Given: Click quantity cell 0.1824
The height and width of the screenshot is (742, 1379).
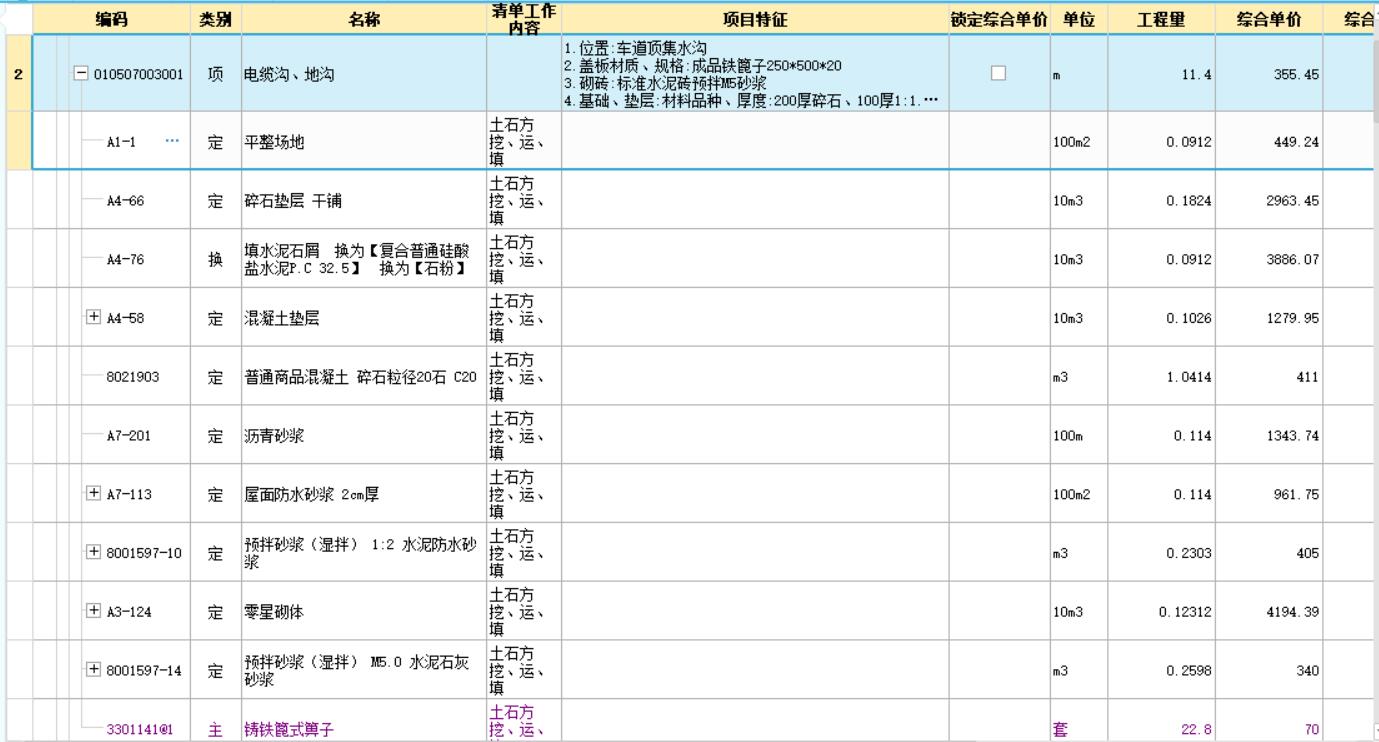Looking at the screenshot, I should [x=1162, y=201].
